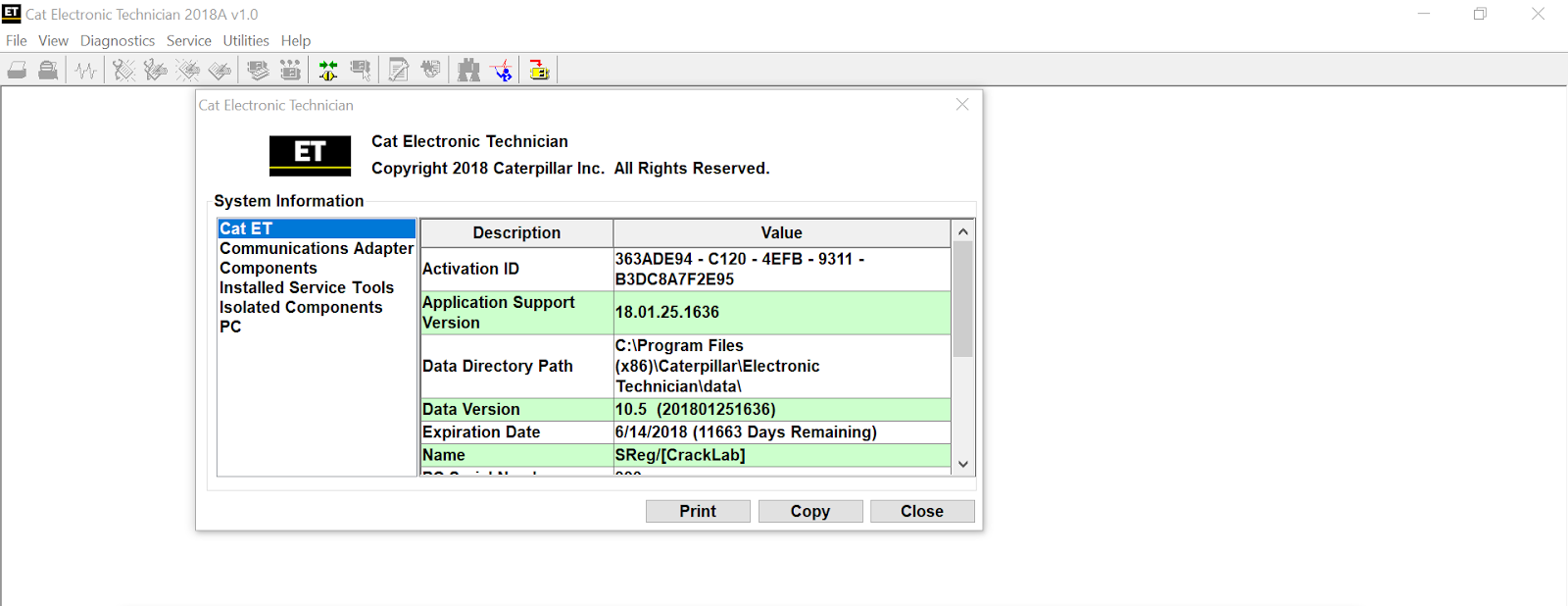Screen dimensions: 1568x606
Task: Select Communications Adapter list entry
Action: point(317,248)
